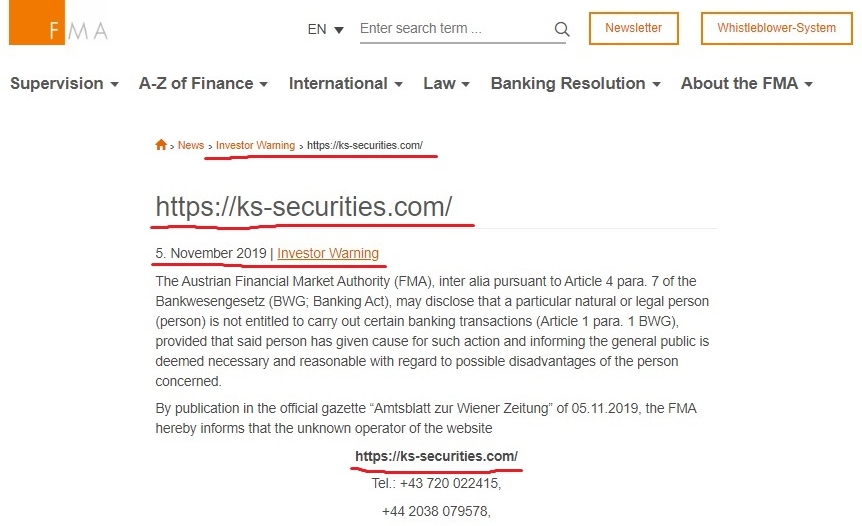Click the orange FMA logo
Image resolution: width=862 pixels, height=526 pixels.
(x=58, y=23)
